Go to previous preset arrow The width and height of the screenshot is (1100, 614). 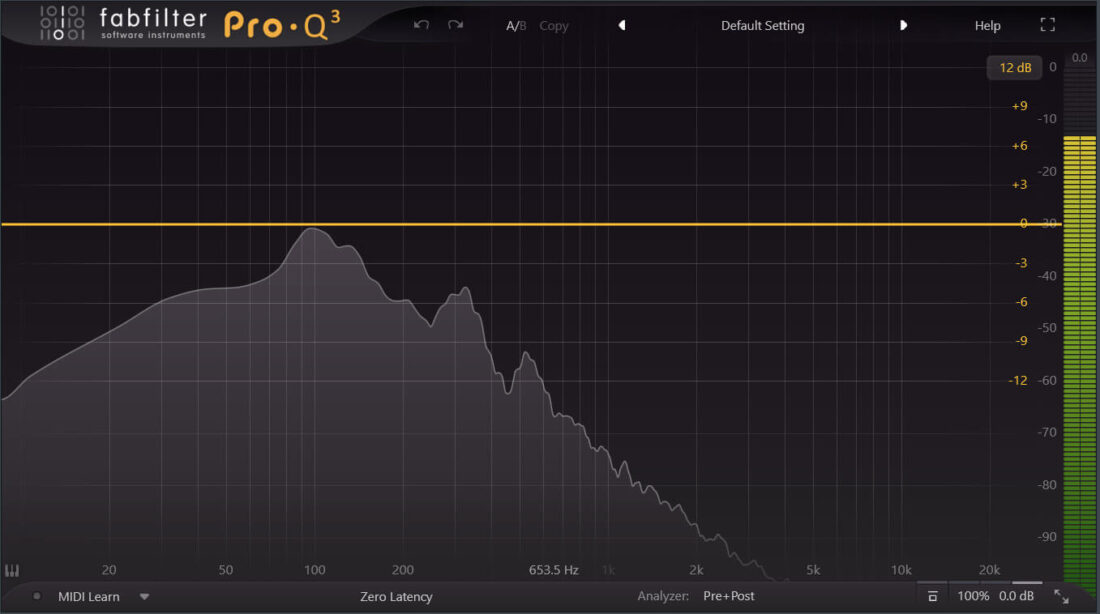tap(622, 25)
